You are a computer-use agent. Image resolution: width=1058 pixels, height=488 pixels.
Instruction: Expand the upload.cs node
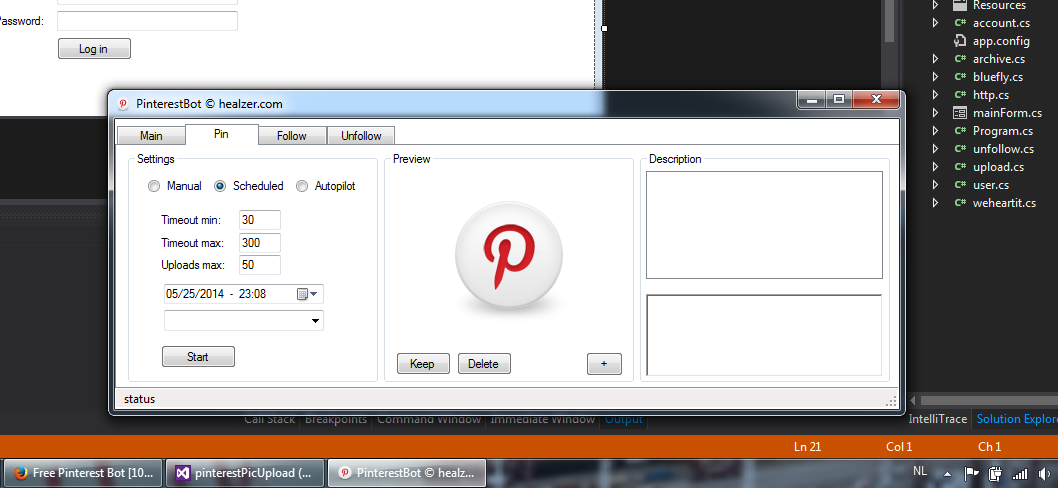[935, 167]
